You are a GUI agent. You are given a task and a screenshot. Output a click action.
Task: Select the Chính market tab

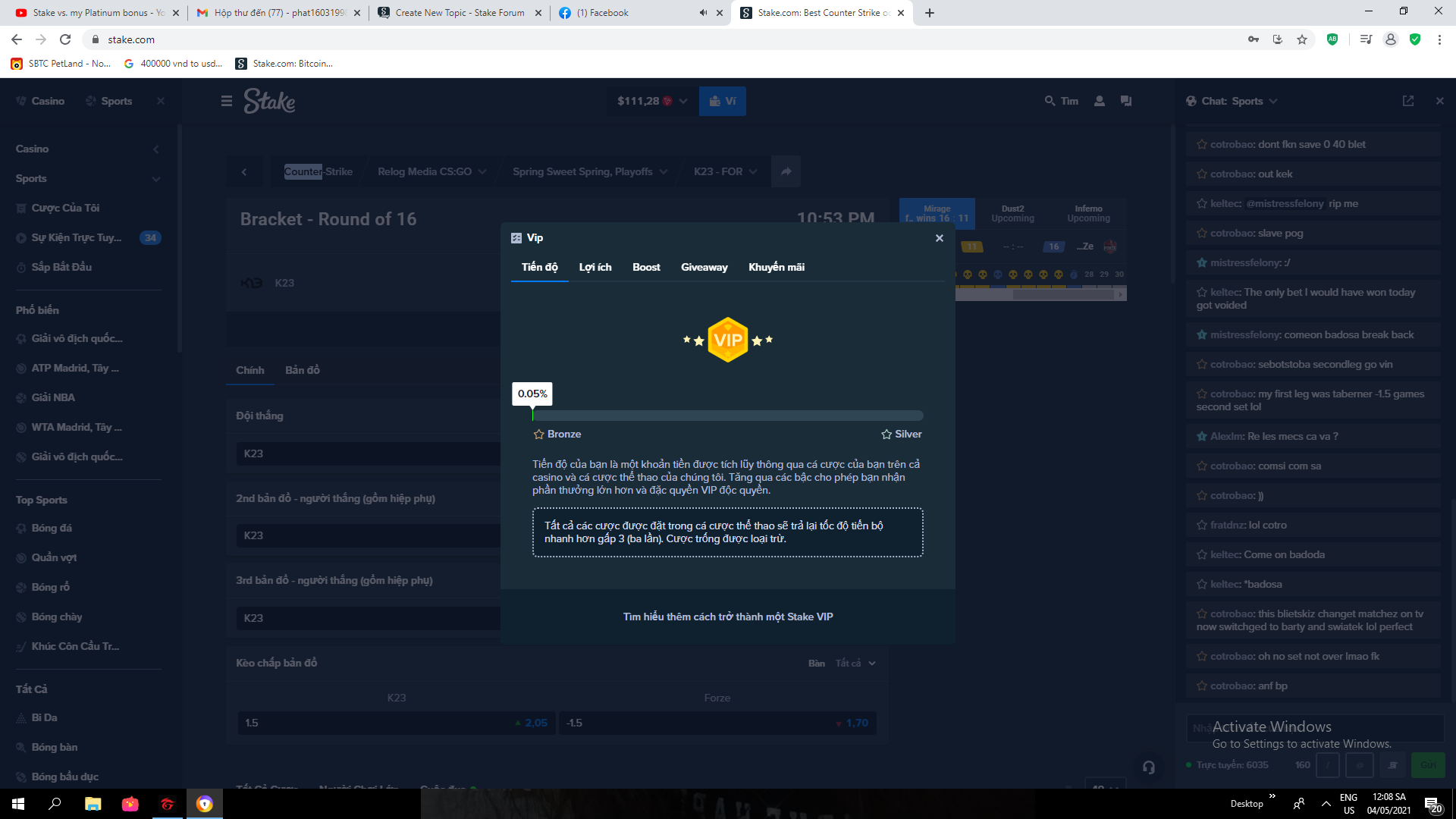click(250, 370)
